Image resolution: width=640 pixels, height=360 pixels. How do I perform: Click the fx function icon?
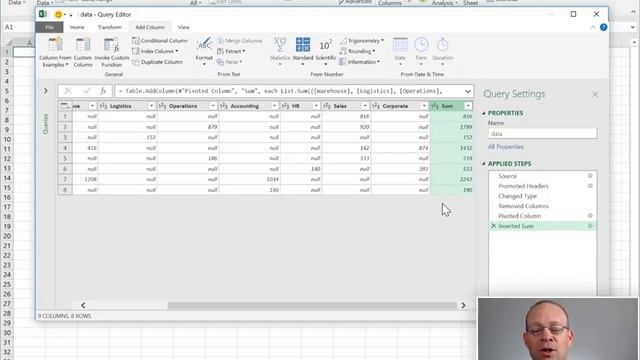103,91
